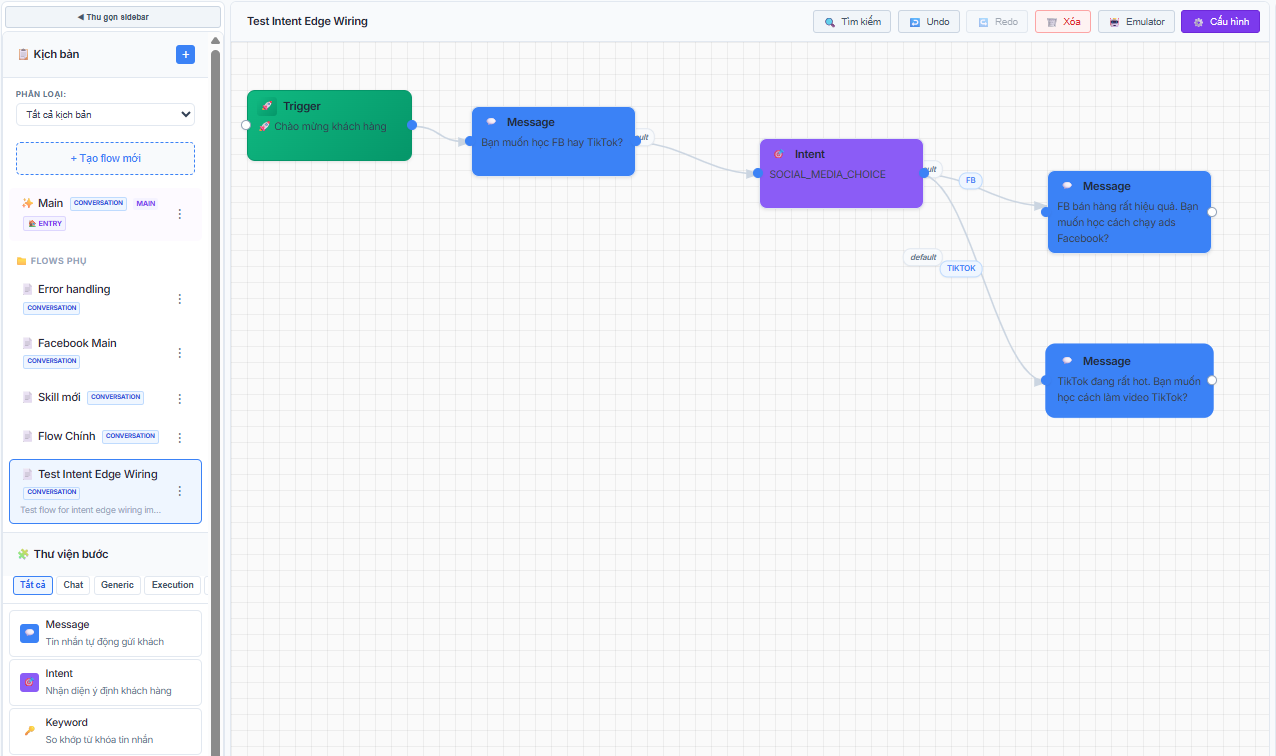The image size is (1276, 756).
Task: Click the blue plus icon beside Kịch bản
Action: point(185,54)
